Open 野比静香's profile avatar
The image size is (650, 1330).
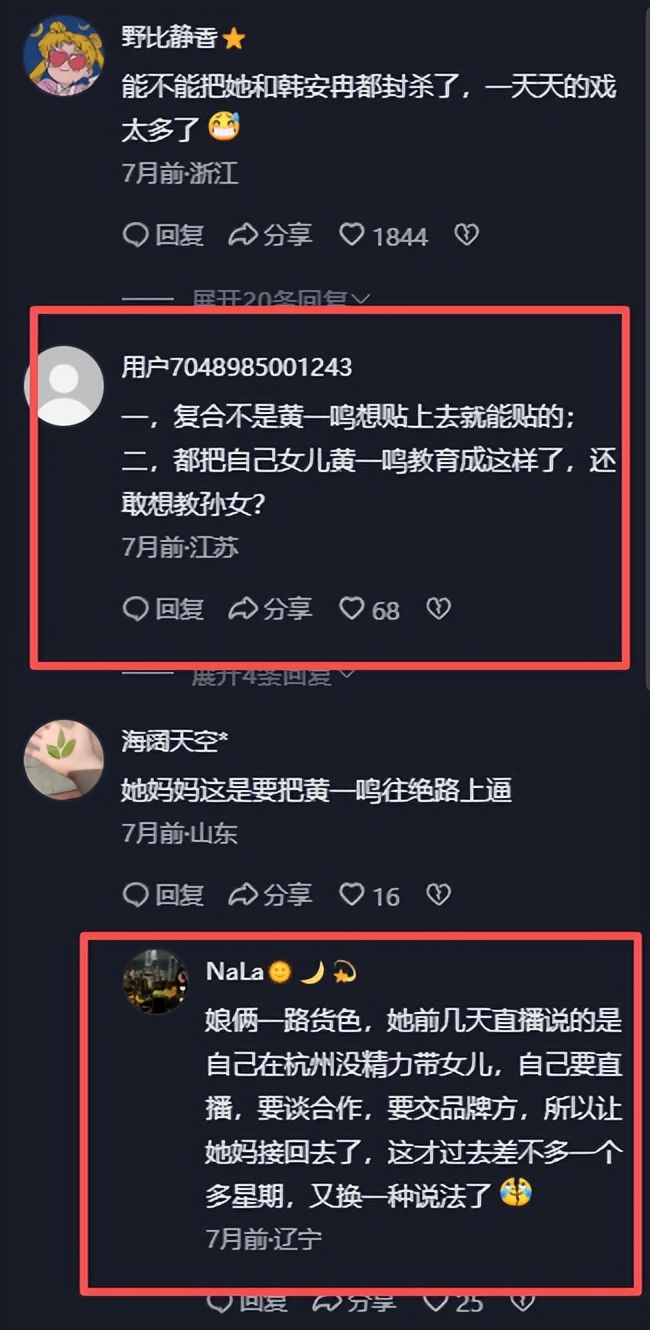63,56
